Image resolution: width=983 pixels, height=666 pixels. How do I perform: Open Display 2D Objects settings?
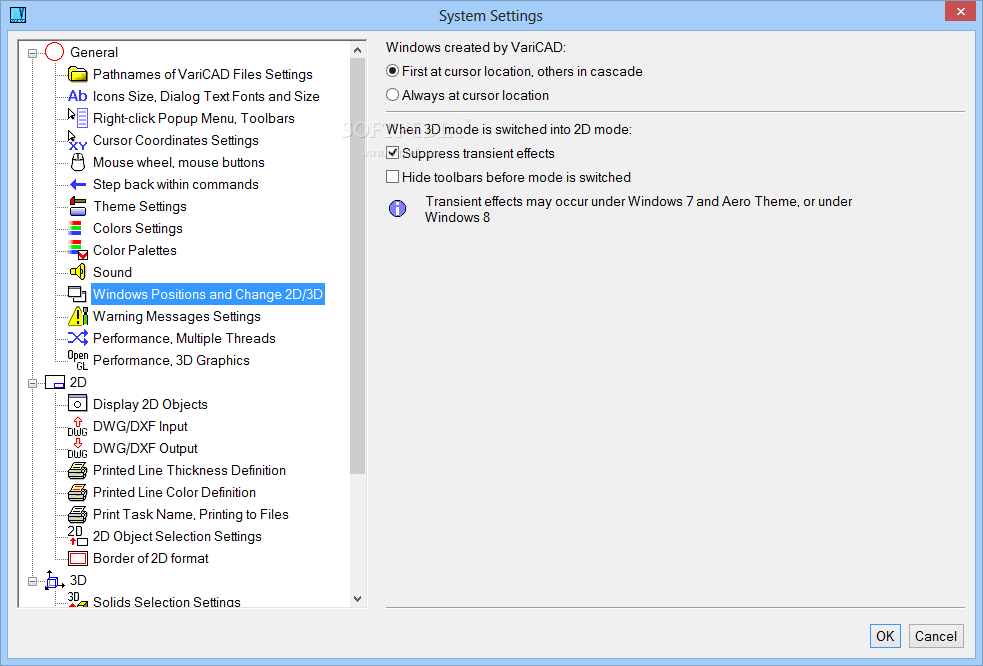[150, 404]
